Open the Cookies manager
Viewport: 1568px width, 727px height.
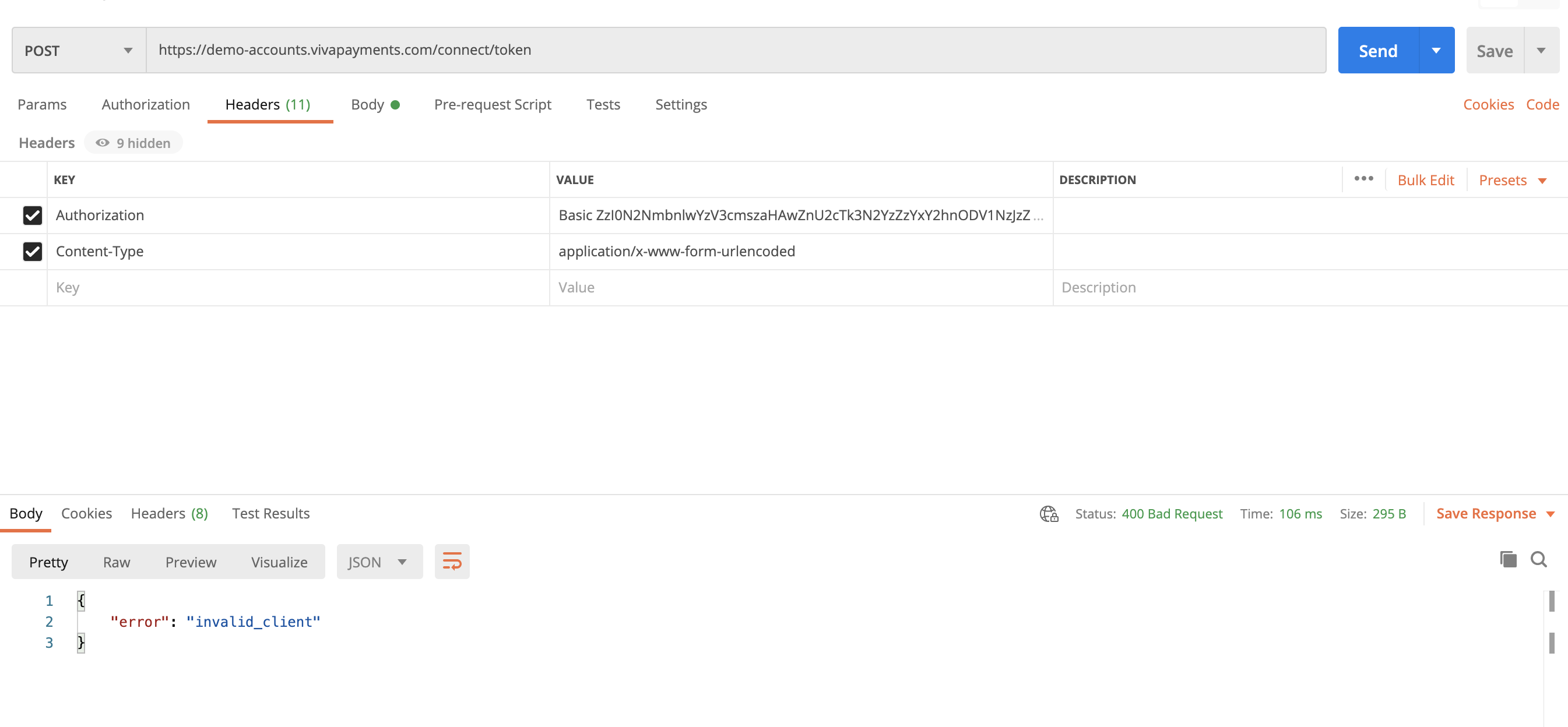pos(1488,104)
